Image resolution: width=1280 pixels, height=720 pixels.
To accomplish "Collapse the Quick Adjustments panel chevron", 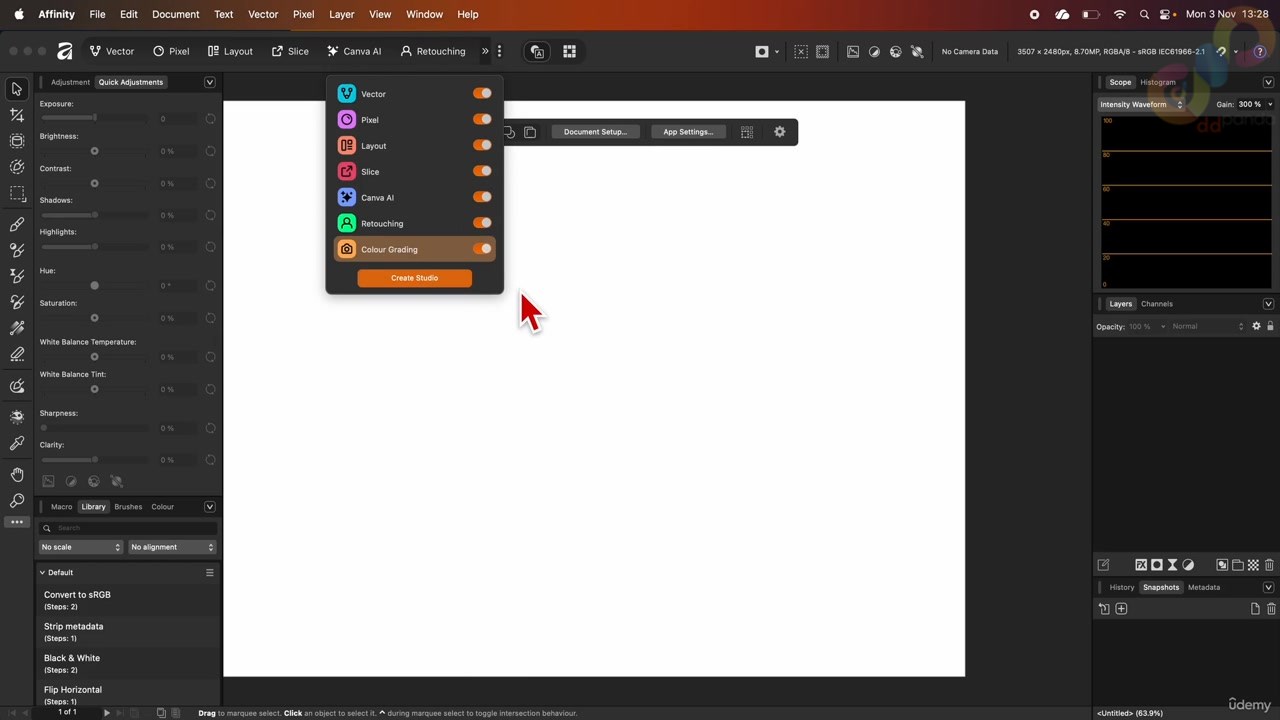I will (210, 82).
